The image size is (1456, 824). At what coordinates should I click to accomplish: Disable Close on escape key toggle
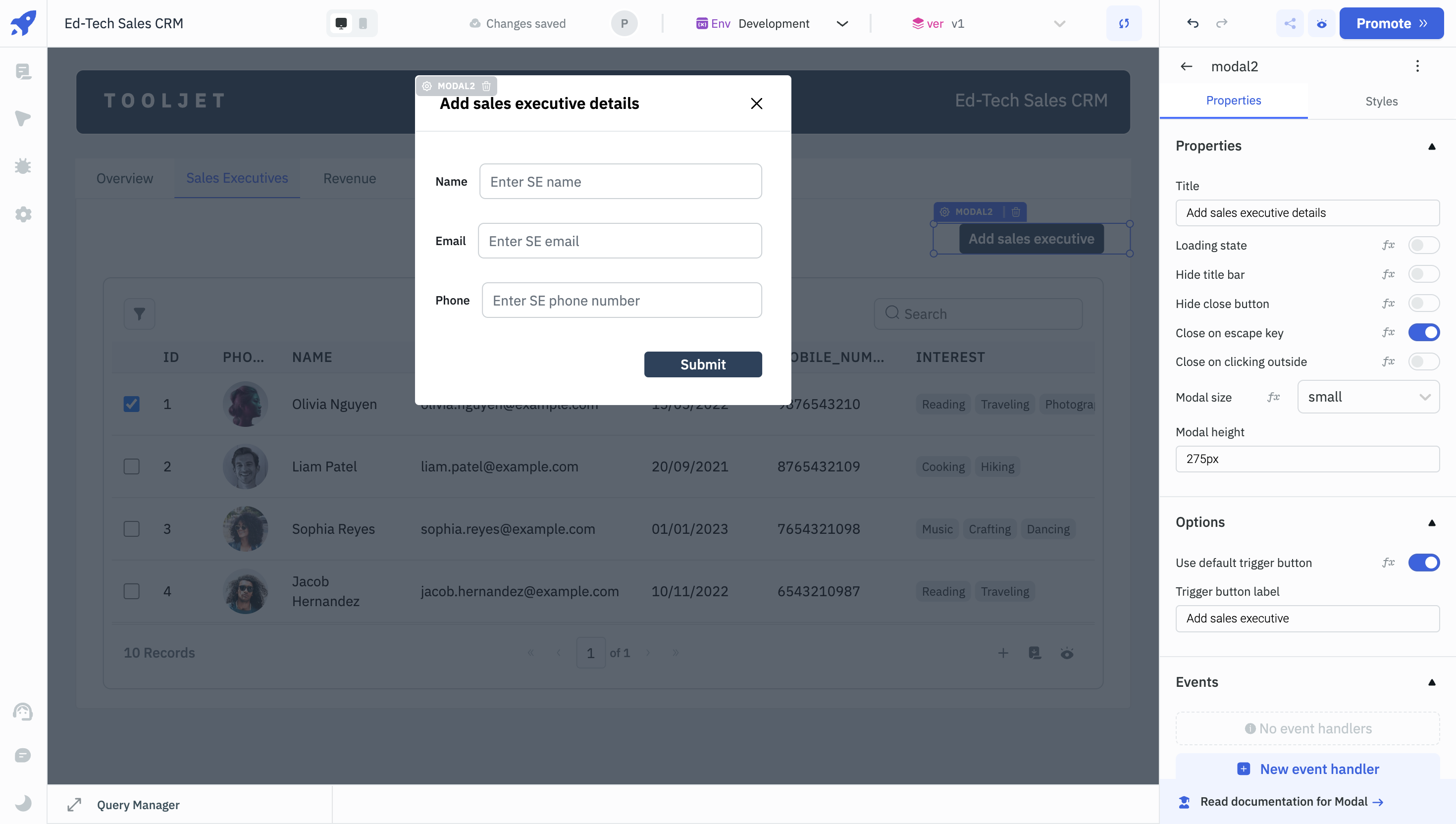coord(1423,333)
